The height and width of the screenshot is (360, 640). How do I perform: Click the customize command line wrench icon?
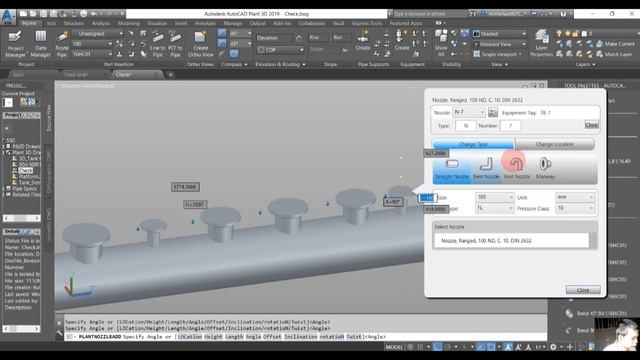pos(59,333)
